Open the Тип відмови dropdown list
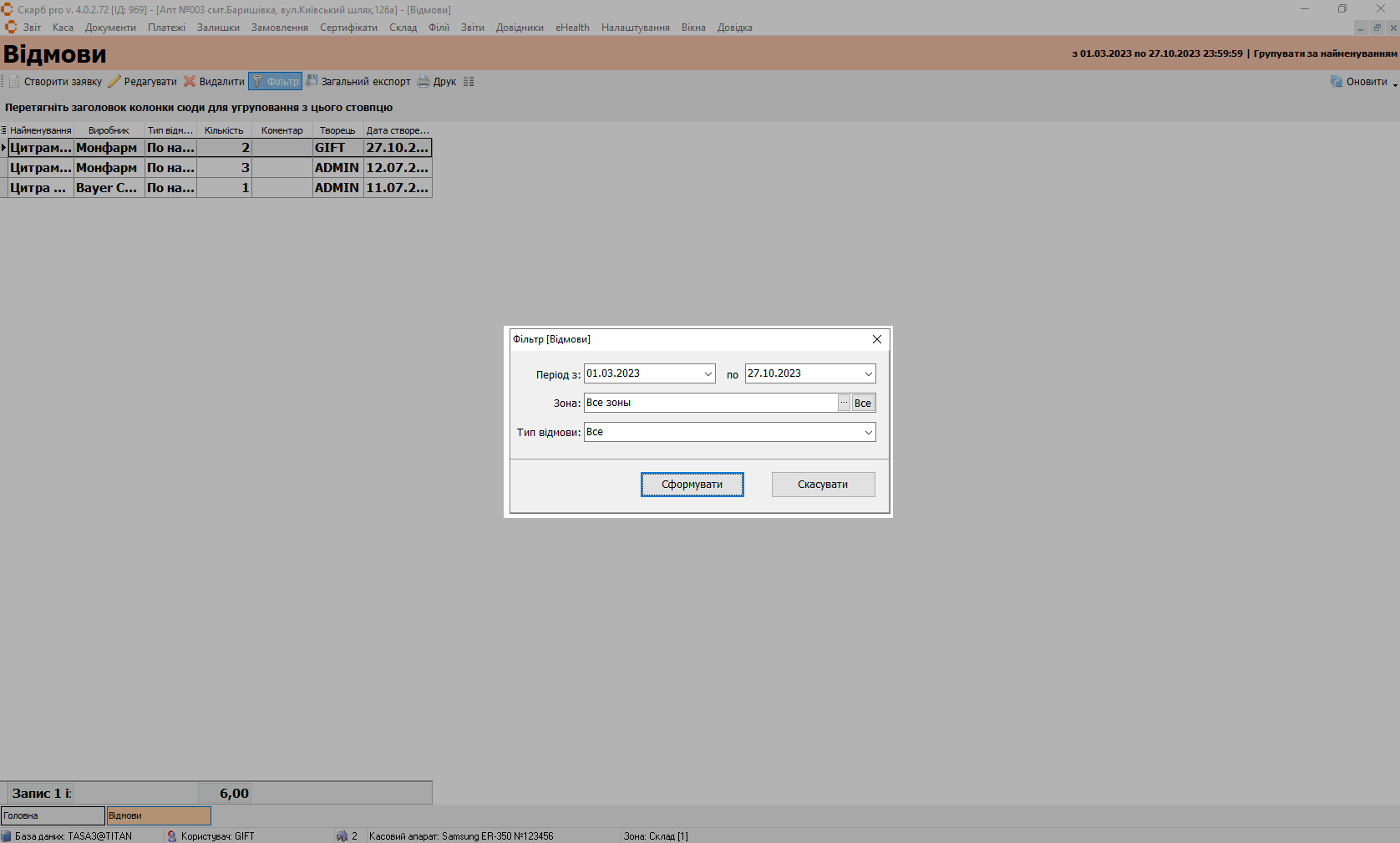Screen dimensions: 1400x843 [868, 433]
